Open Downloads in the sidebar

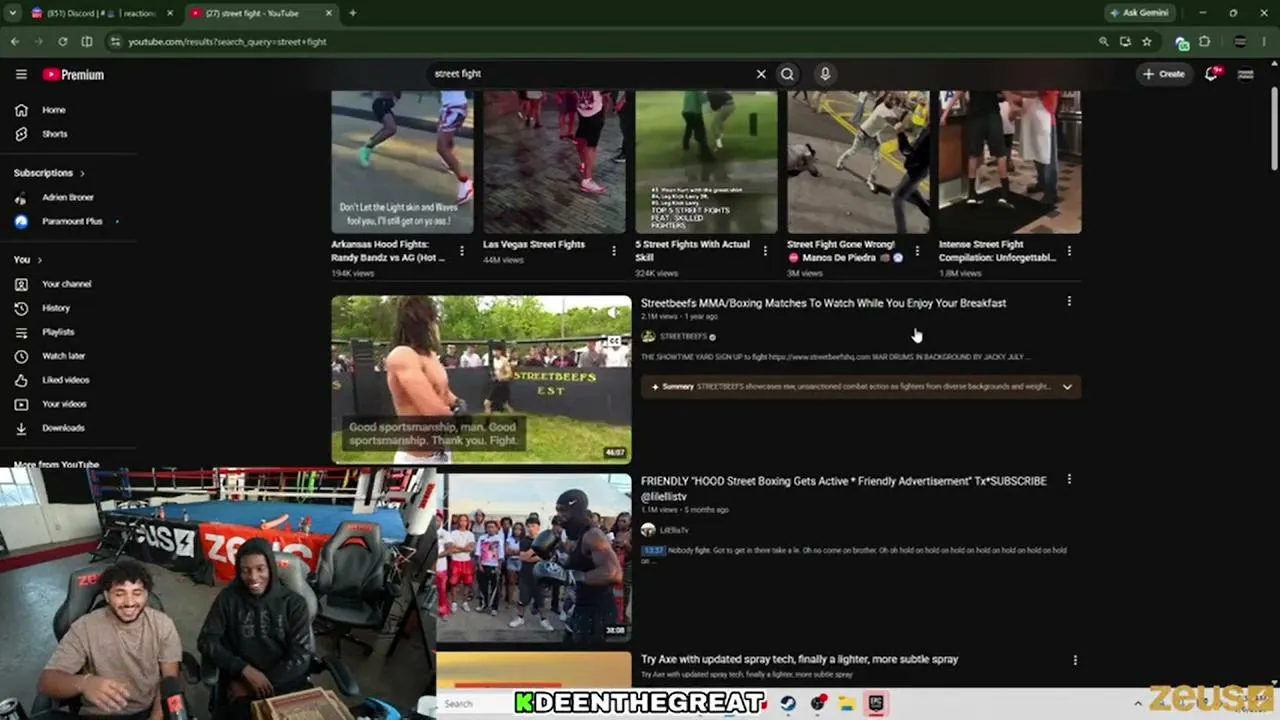[63, 428]
